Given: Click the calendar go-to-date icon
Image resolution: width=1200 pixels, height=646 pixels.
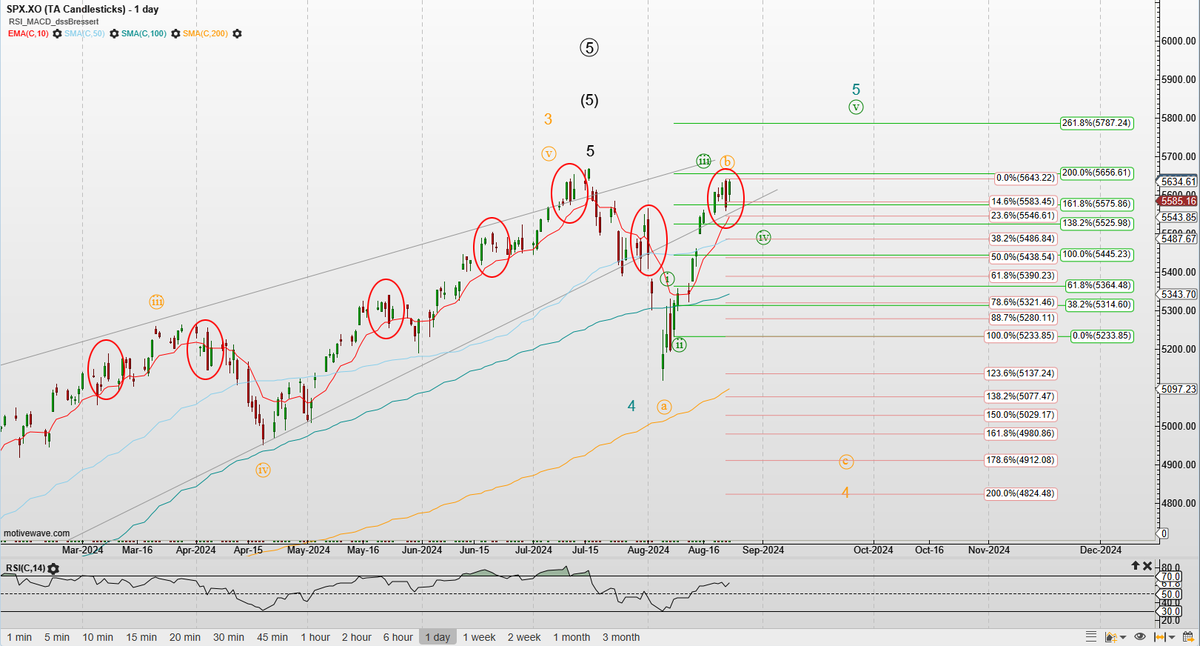Looking at the screenshot, I should point(1188,637).
